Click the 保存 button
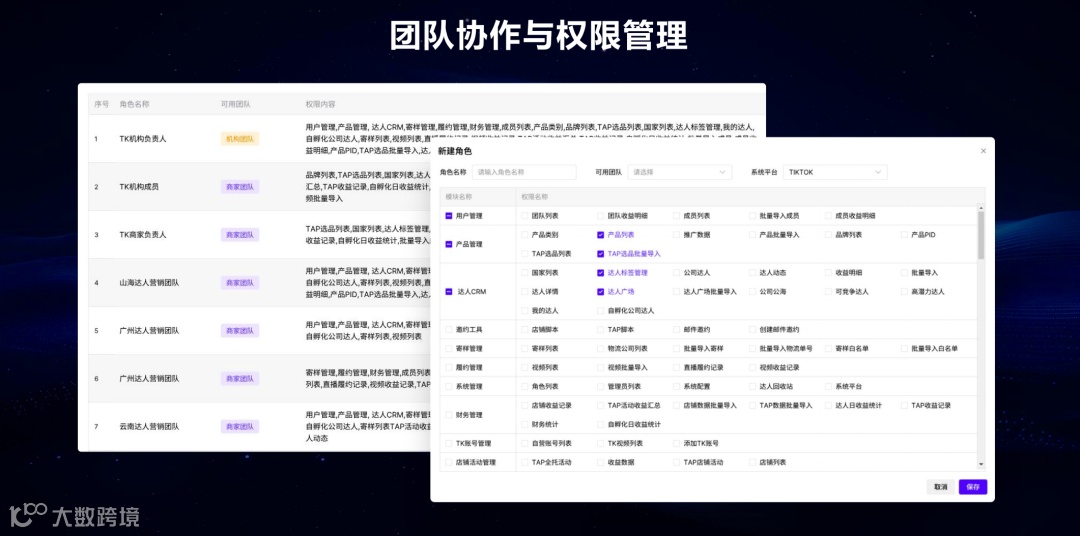 973,487
